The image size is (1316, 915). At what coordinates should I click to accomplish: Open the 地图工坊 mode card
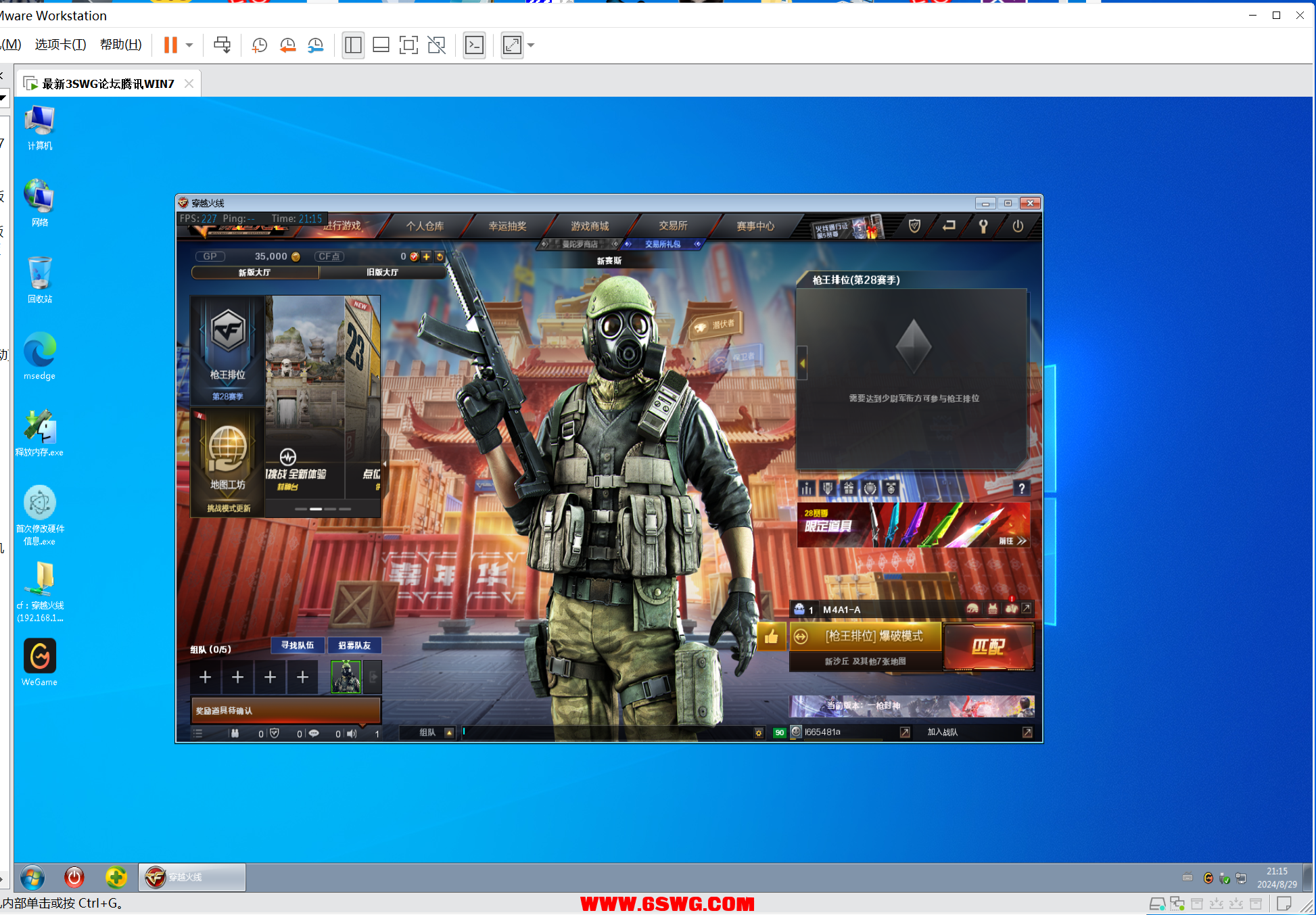click(x=228, y=461)
